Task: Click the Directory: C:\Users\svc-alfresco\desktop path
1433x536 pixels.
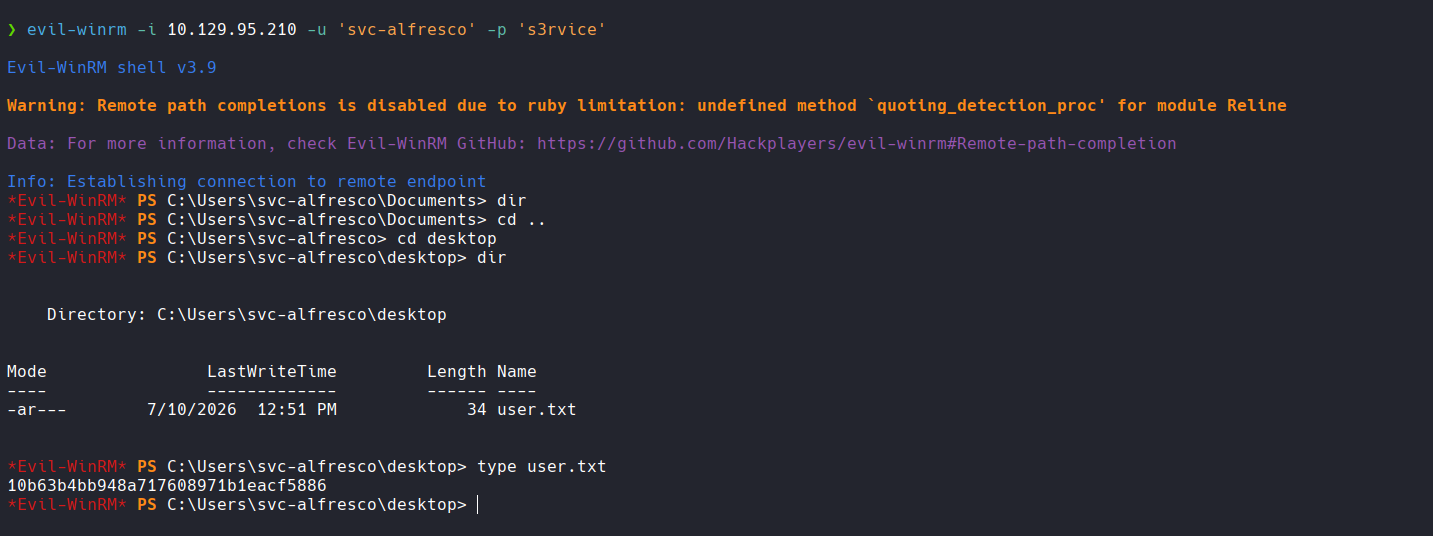Action: click(247, 315)
